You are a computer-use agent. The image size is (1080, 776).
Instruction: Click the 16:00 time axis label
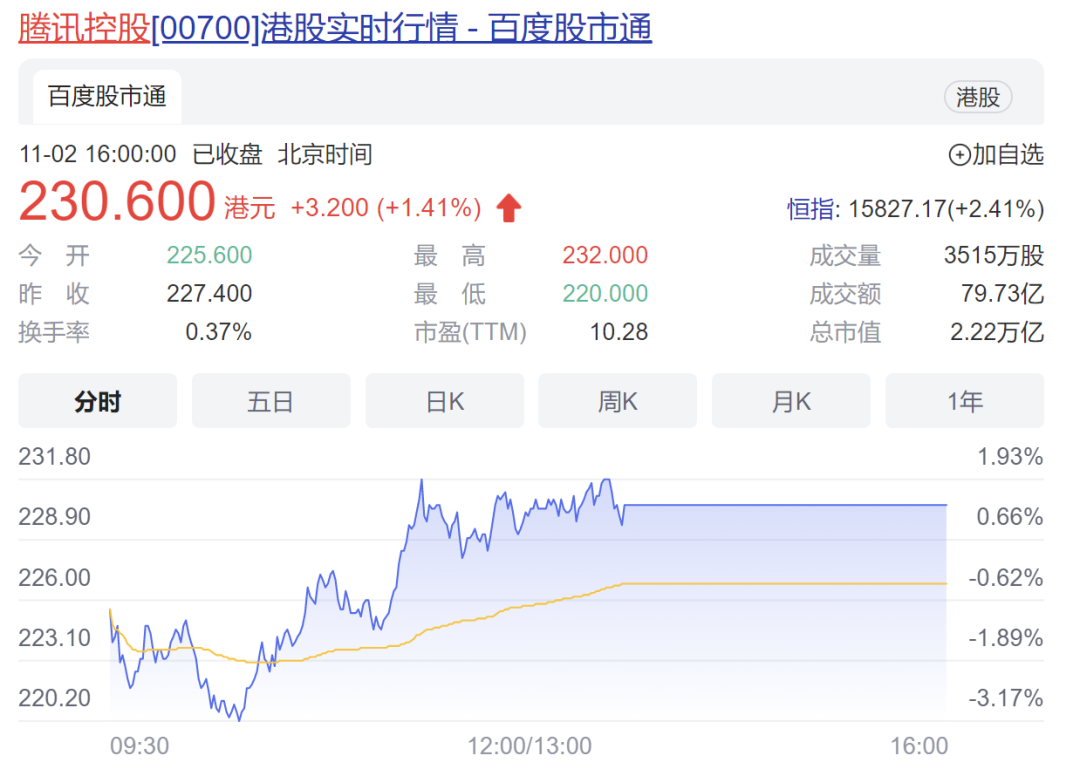click(x=919, y=746)
